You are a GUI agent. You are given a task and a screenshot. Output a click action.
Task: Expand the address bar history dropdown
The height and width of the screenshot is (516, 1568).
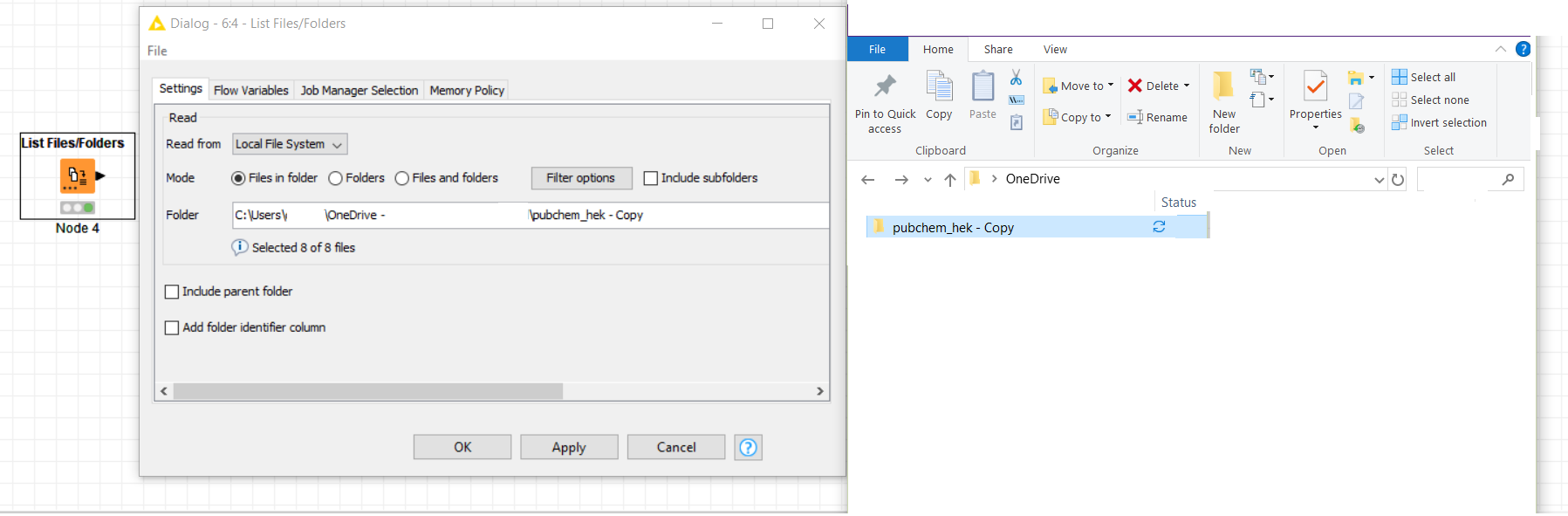pos(1379,180)
